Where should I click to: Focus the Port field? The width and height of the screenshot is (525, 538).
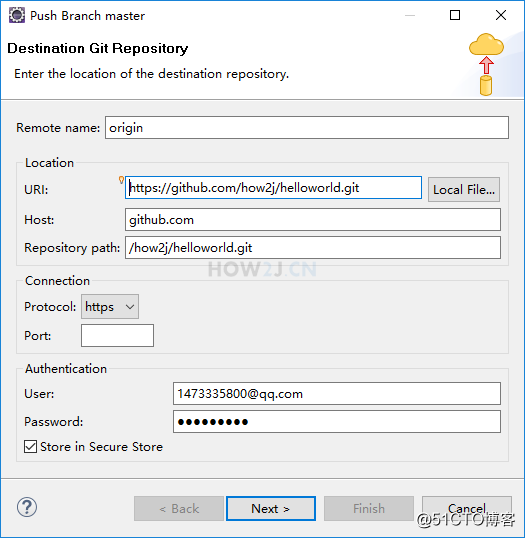click(117, 336)
